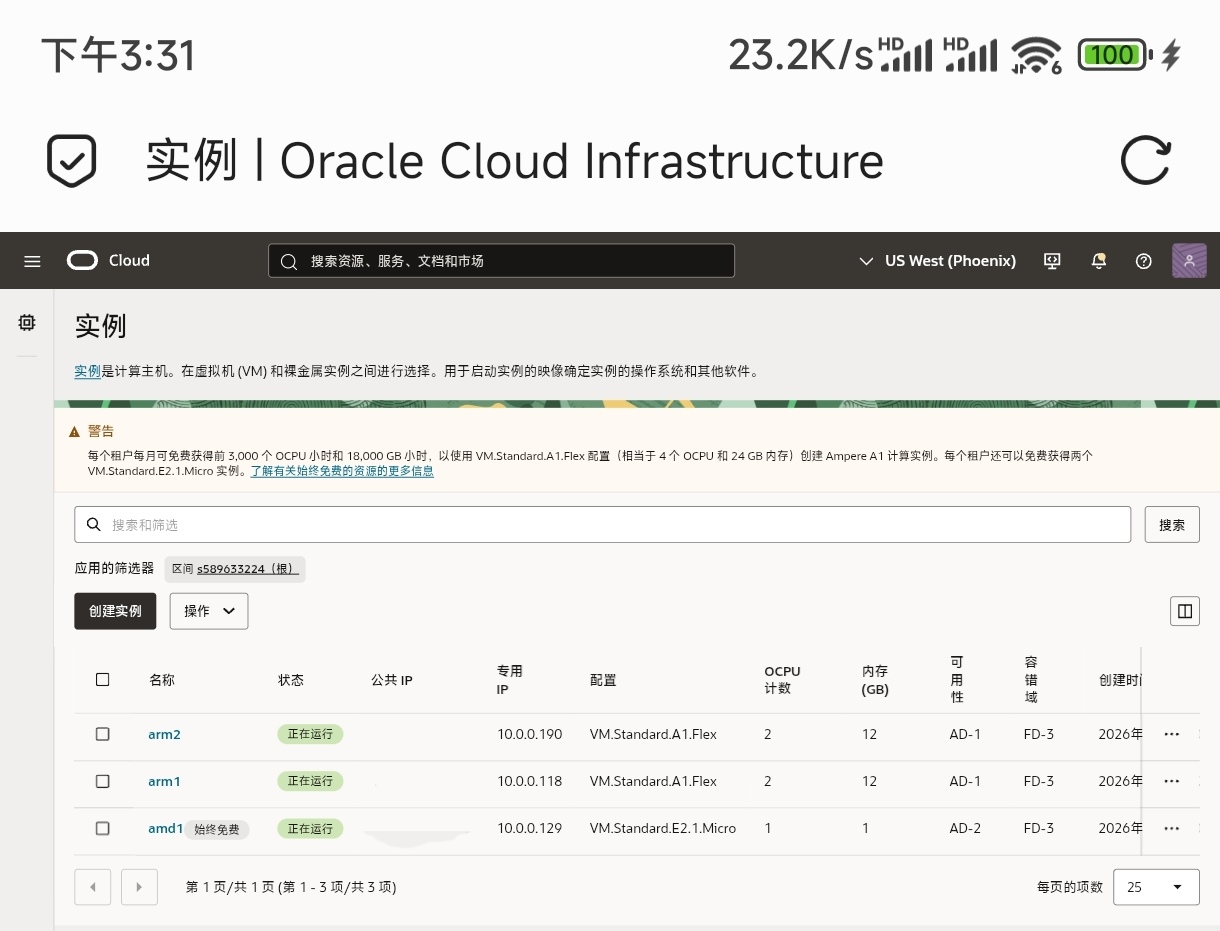
Task: Open column display settings icon
Action: 1185,611
